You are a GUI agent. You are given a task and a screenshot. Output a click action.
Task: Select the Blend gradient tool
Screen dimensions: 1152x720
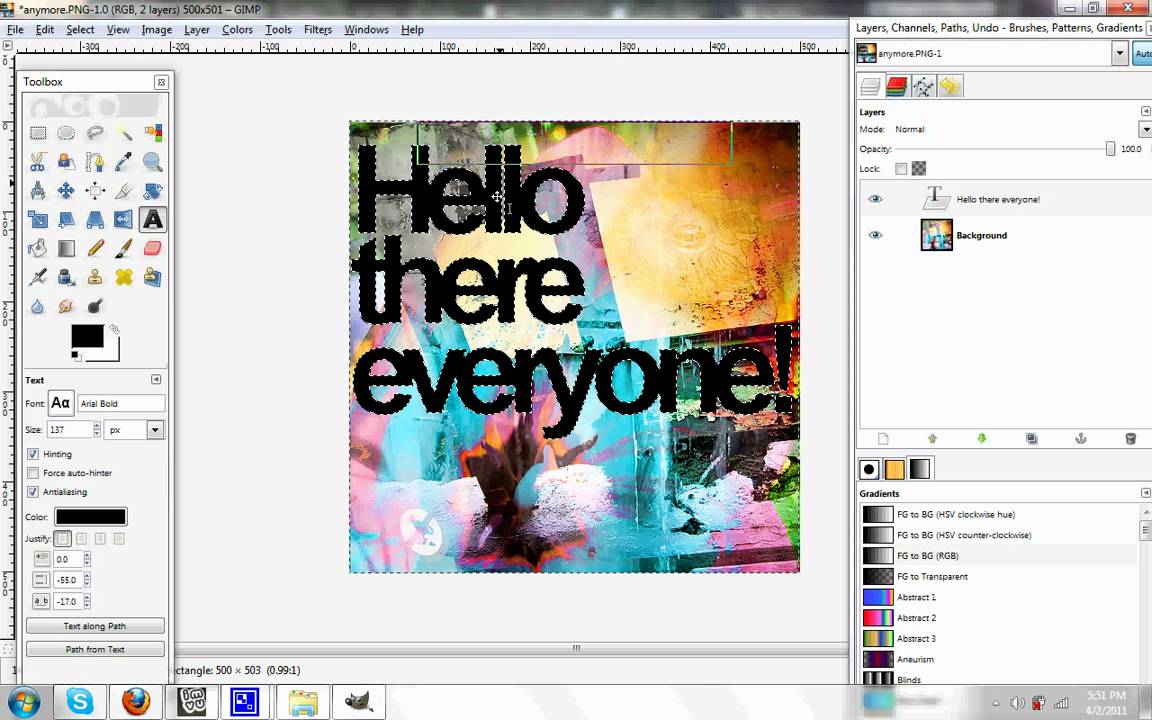(66, 248)
